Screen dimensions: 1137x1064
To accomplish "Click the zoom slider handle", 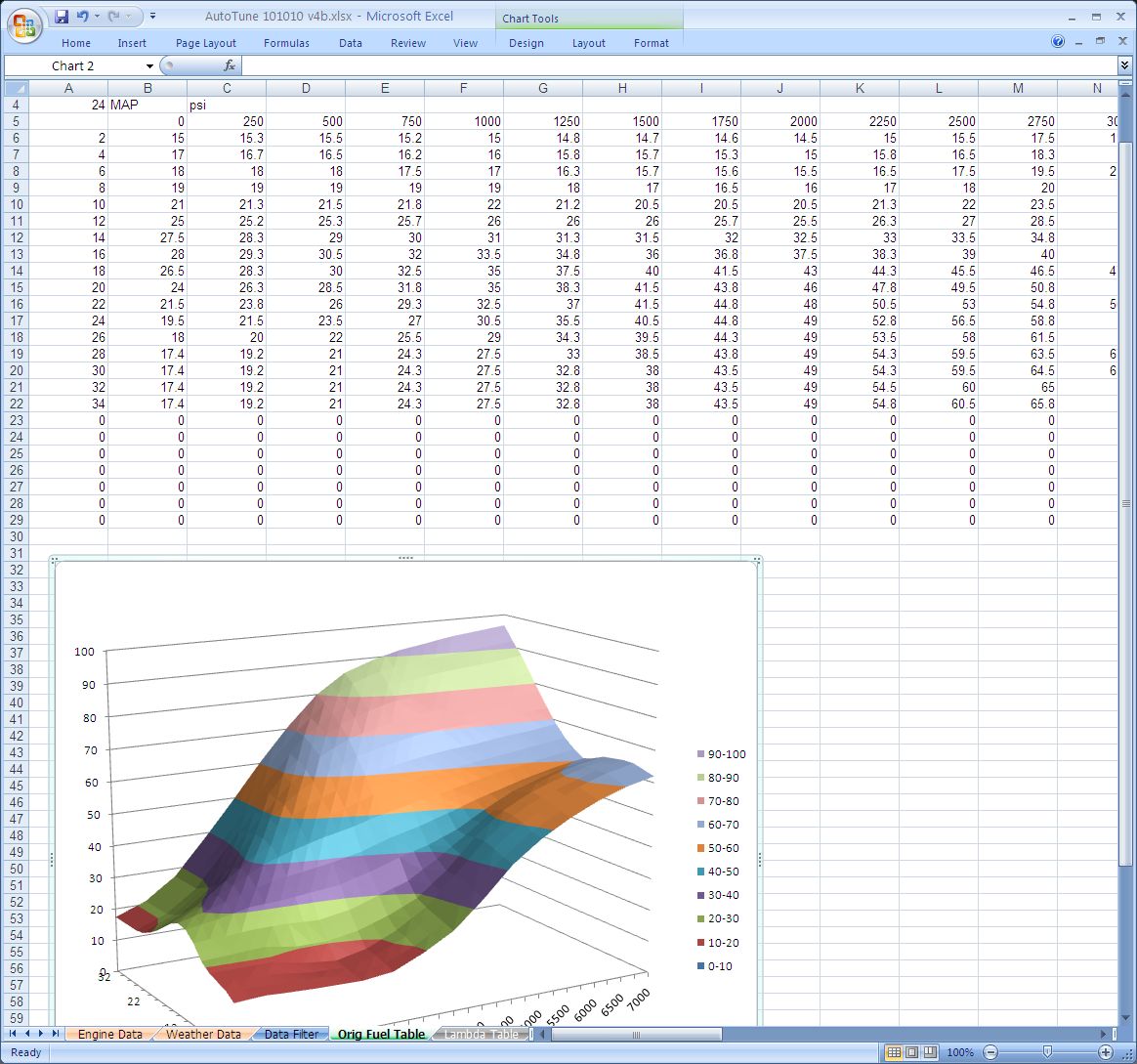I will [1047, 1052].
